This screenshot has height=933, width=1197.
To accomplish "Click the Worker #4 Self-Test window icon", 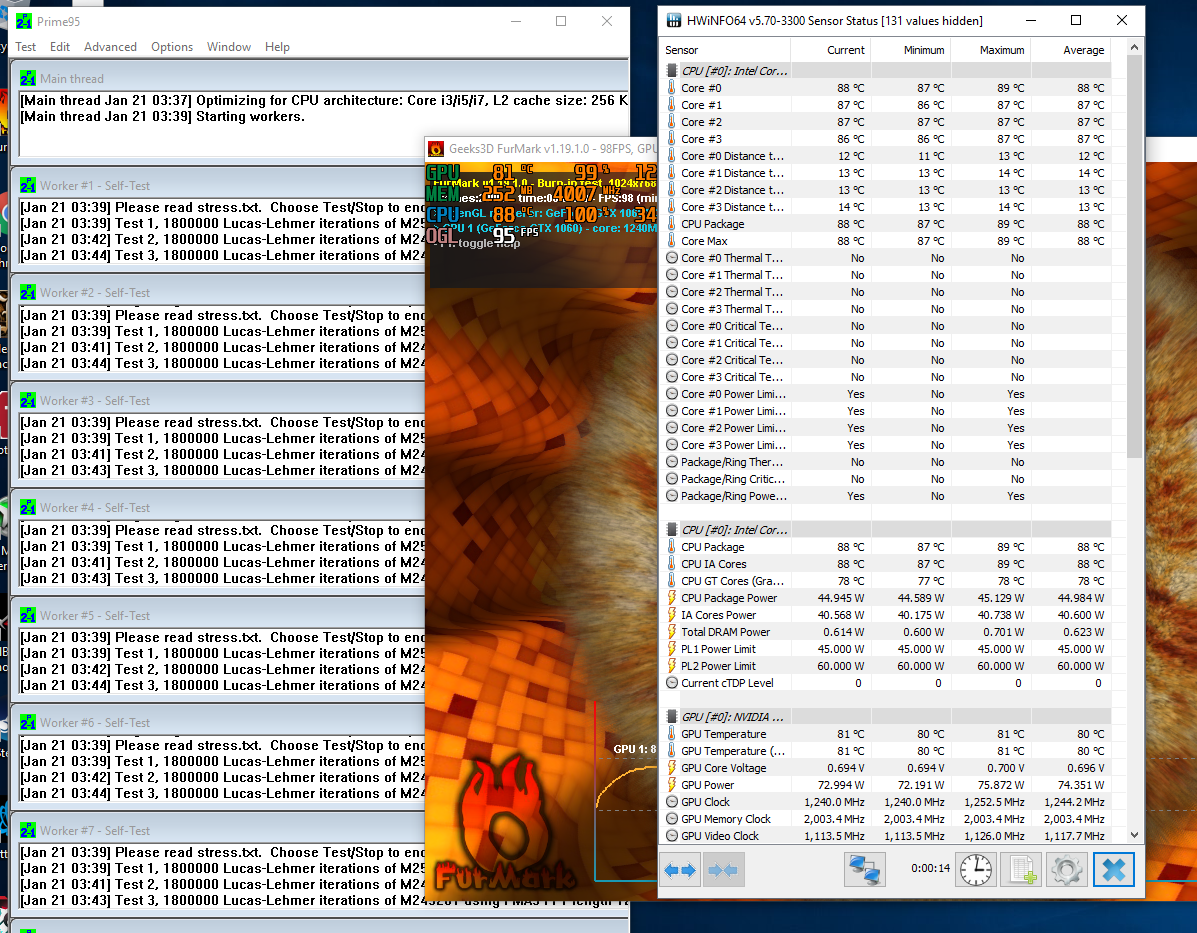I will pos(28,508).
